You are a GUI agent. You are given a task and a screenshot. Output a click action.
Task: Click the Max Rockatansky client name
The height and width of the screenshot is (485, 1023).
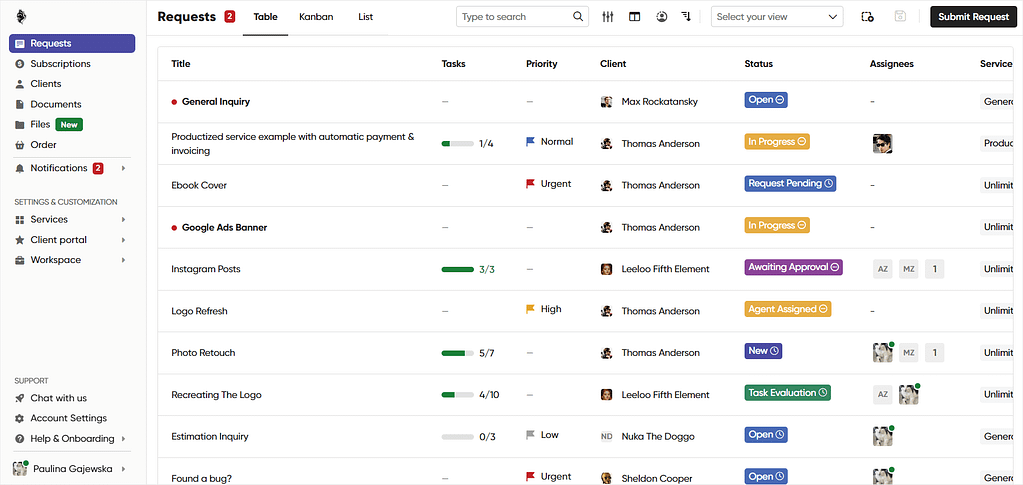[x=660, y=102]
